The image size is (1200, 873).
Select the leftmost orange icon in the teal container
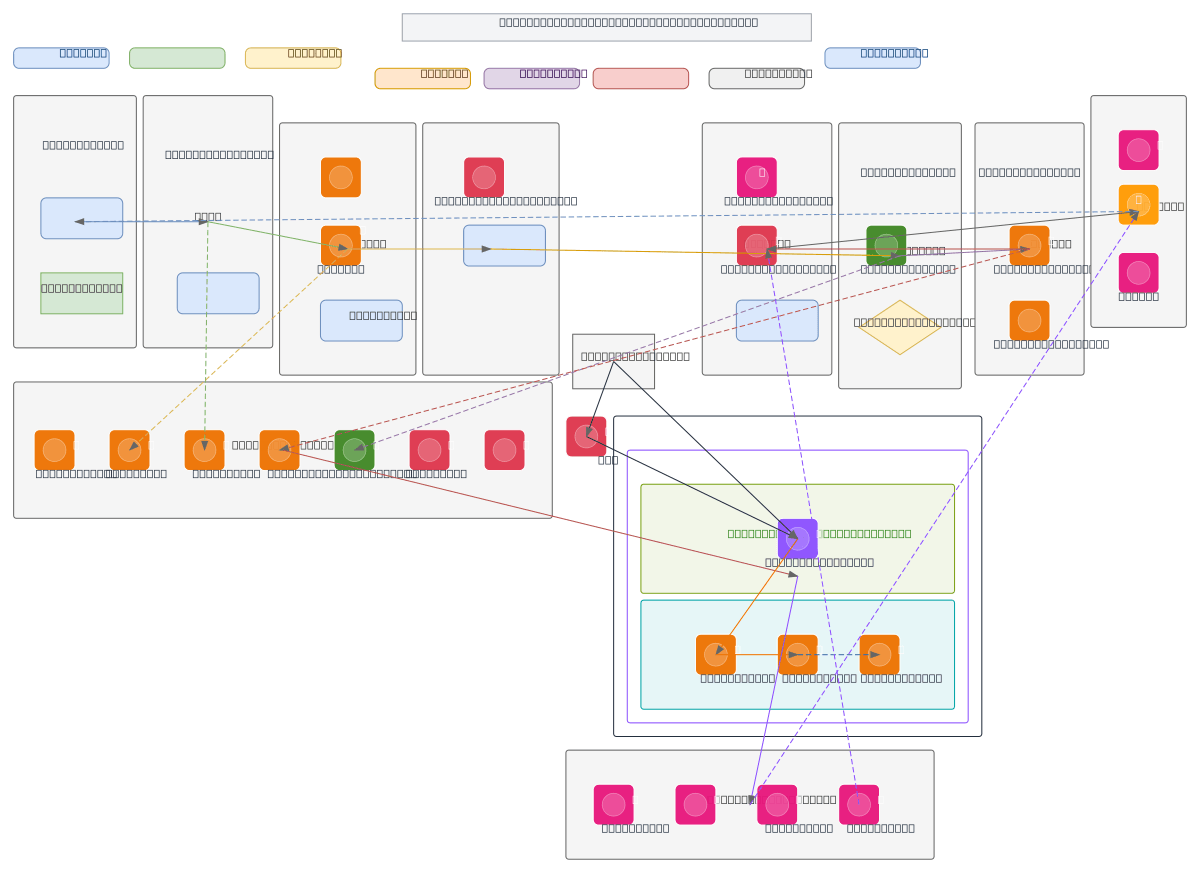click(715, 654)
